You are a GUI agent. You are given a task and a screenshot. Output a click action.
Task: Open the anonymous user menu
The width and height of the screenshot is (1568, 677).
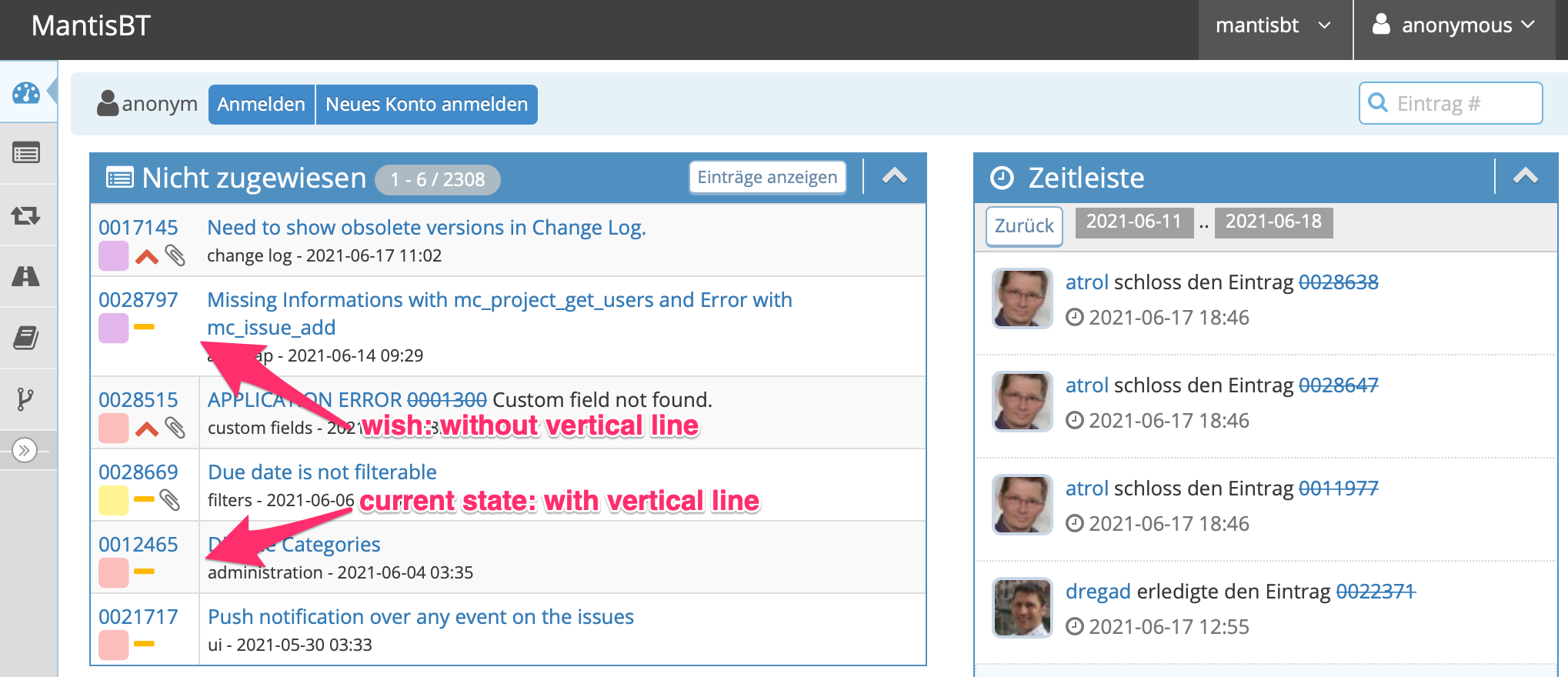(1453, 26)
